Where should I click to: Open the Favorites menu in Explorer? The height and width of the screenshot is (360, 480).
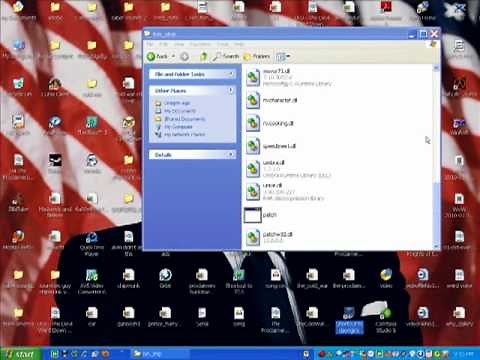[x=200, y=44]
